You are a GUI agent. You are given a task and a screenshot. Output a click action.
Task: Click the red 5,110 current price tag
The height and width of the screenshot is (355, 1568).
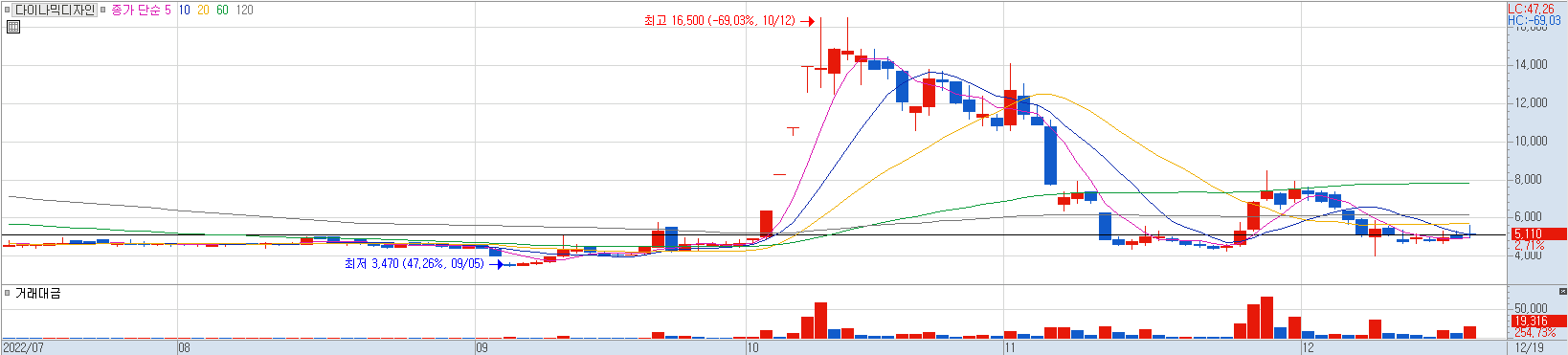click(1538, 233)
